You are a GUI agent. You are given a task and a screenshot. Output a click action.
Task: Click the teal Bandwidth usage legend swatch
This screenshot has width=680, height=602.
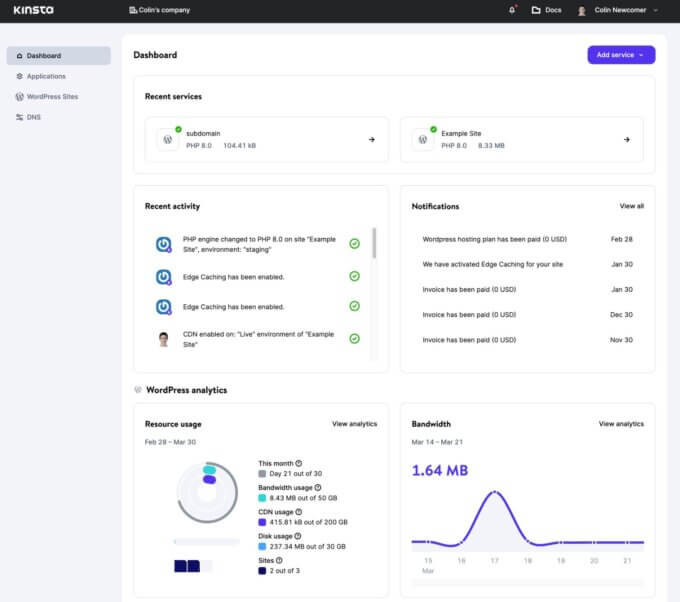pos(262,498)
